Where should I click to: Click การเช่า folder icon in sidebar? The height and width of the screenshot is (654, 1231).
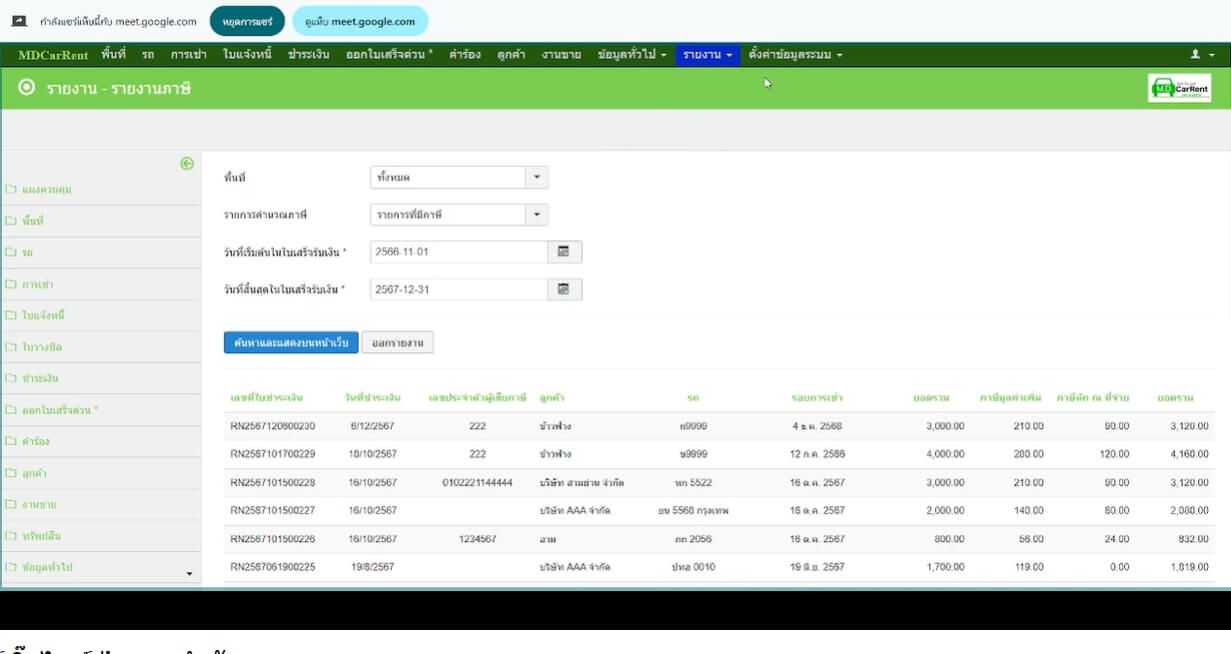tap(10, 284)
